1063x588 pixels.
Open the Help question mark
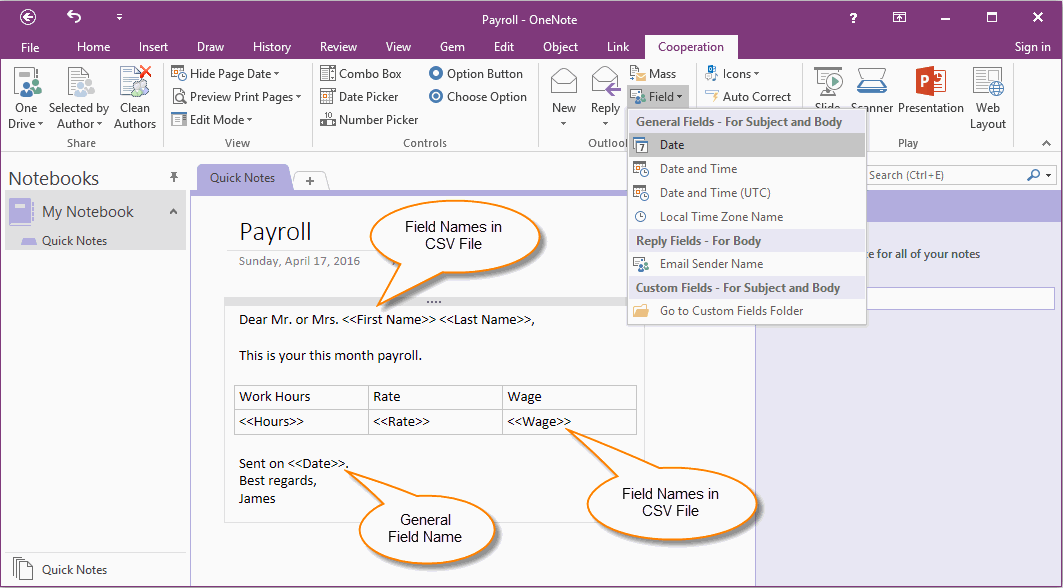tap(854, 18)
